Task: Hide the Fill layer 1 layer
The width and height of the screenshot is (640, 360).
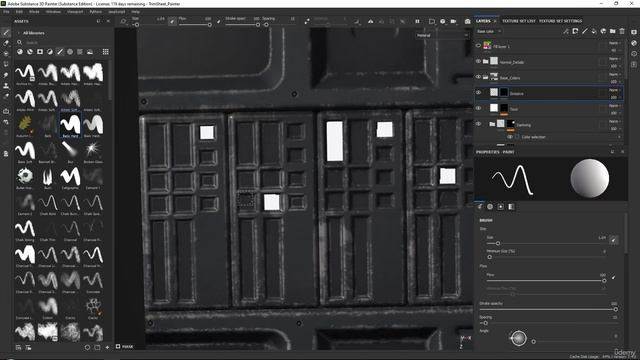Action: tap(478, 46)
